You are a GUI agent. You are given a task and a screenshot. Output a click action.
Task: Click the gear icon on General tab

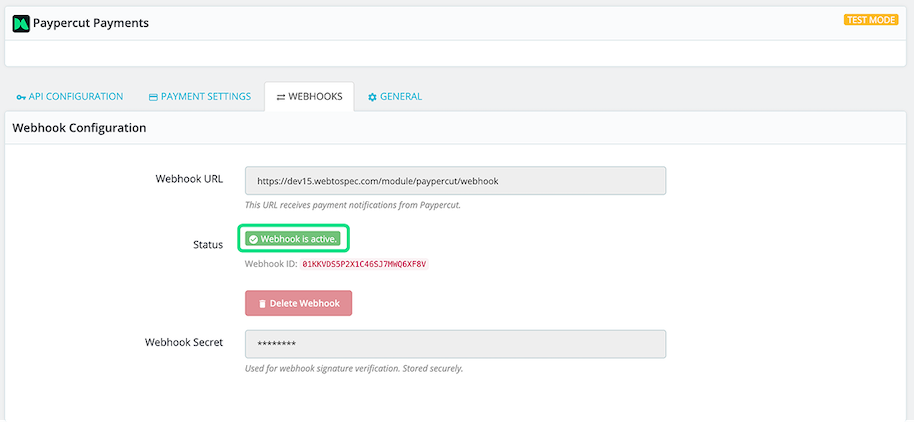click(x=372, y=97)
